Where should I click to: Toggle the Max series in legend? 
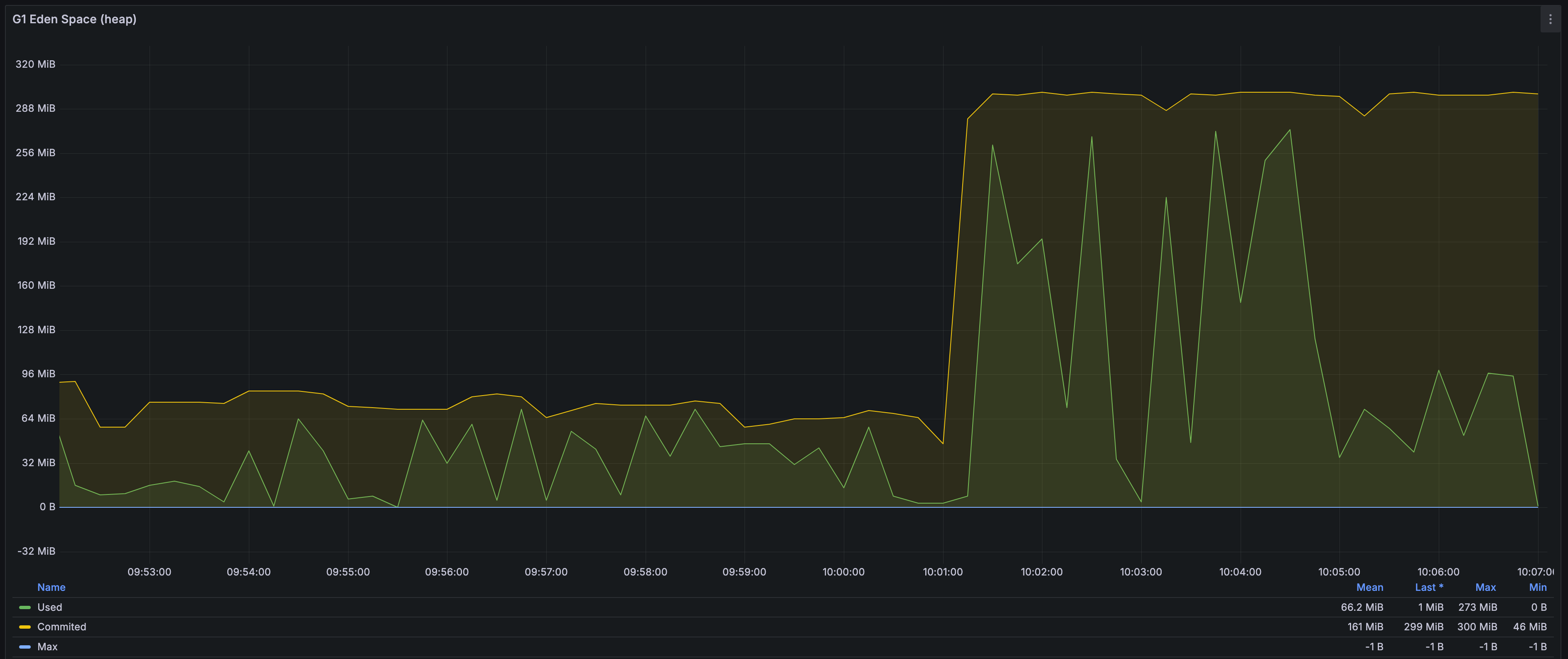(x=47, y=647)
